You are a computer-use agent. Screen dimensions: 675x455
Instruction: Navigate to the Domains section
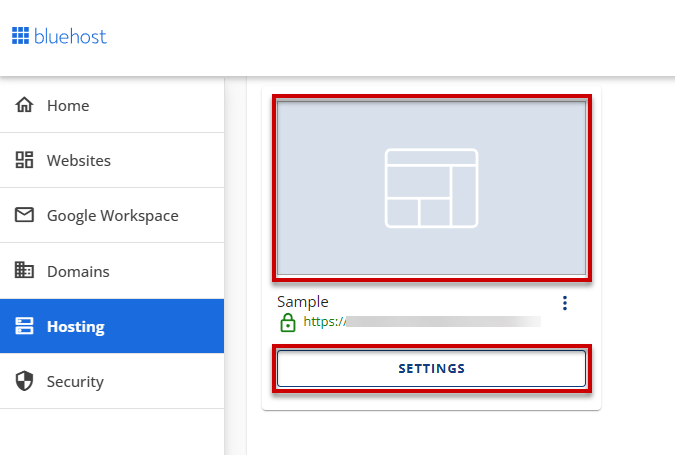(112, 271)
